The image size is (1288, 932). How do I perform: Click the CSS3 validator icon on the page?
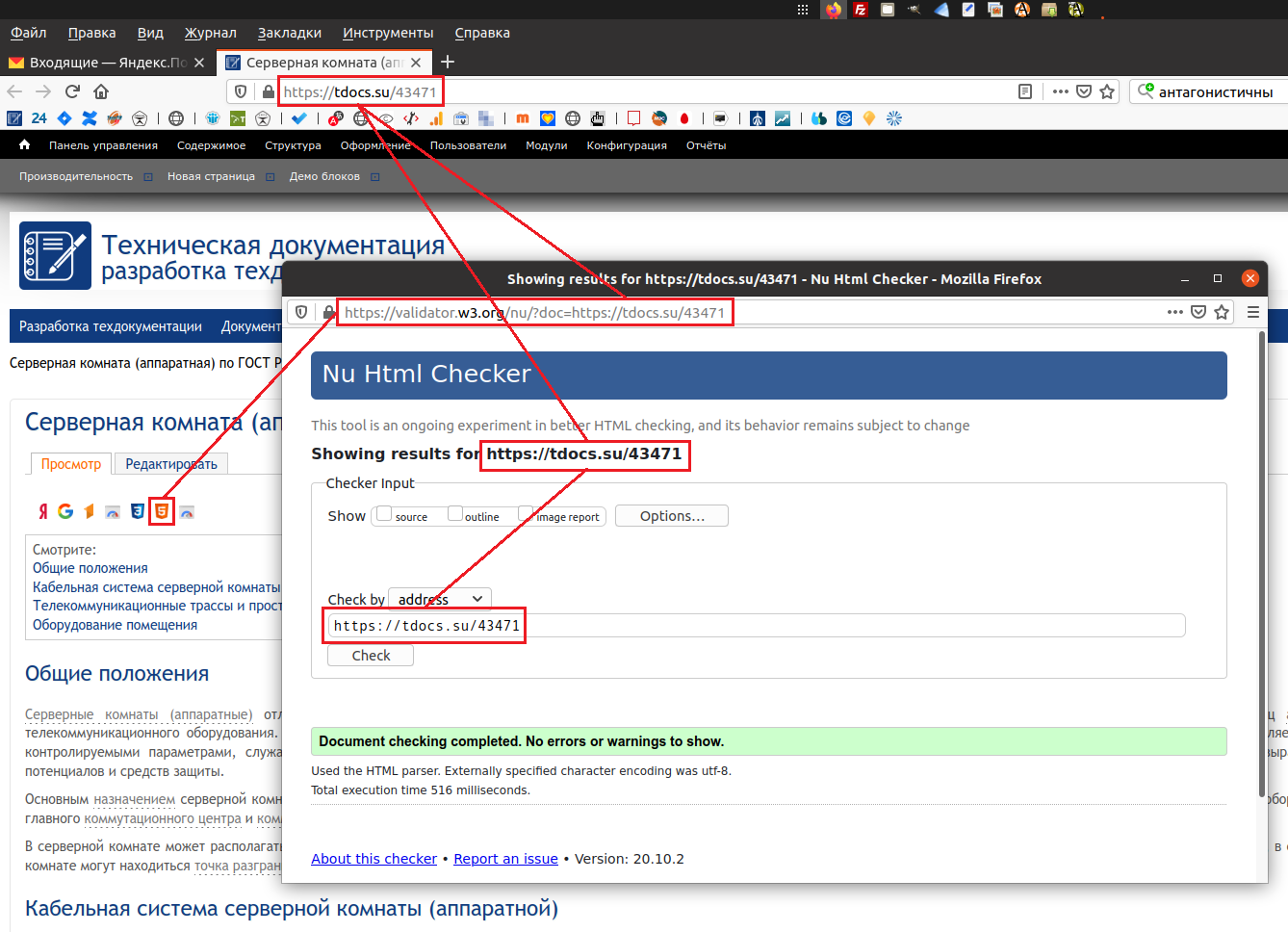click(138, 511)
